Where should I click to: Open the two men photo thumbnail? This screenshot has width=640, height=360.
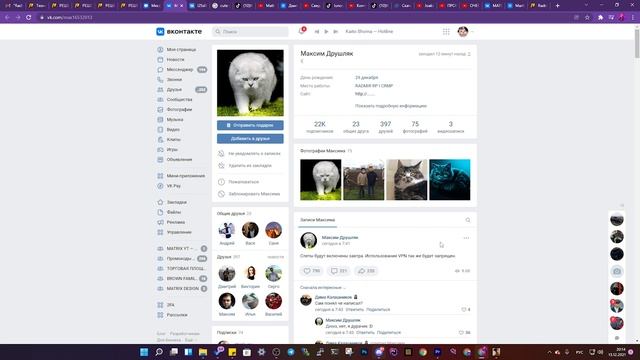[x=364, y=180]
